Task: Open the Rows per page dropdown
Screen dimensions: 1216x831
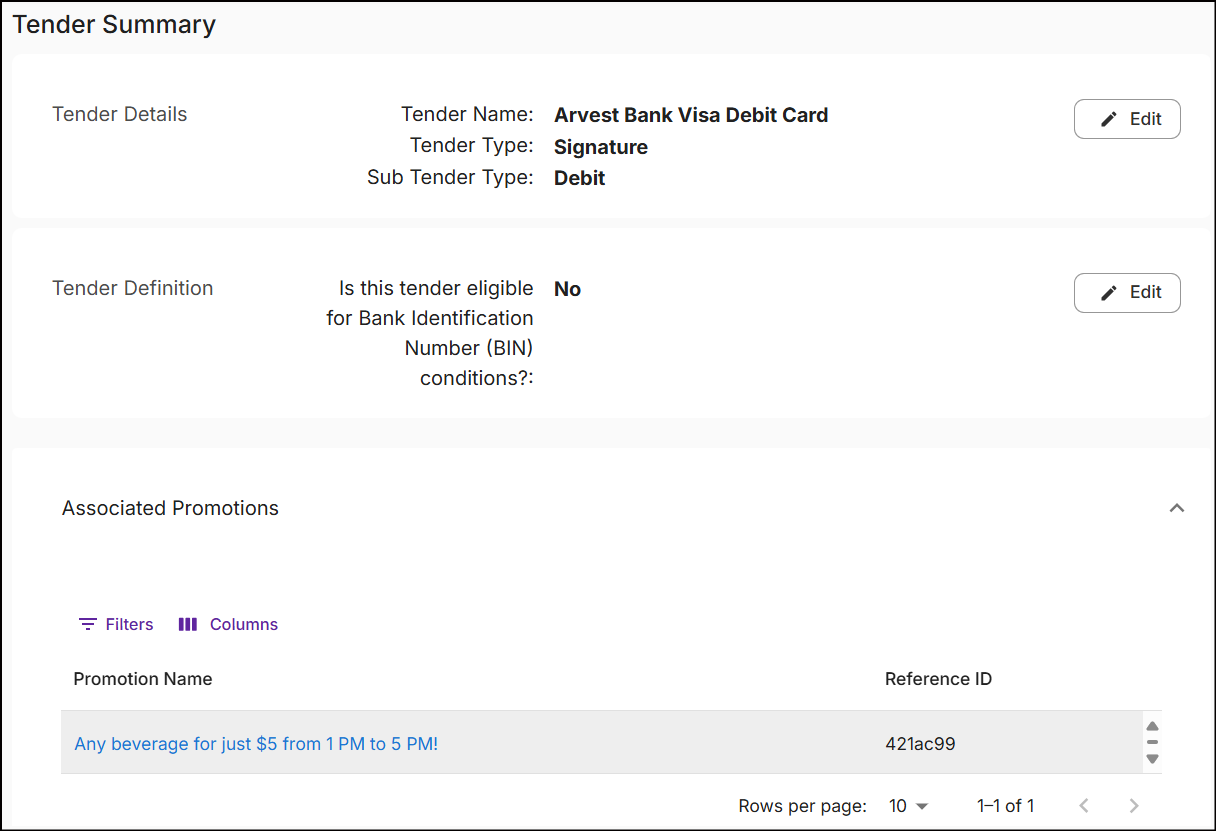Action: [x=909, y=806]
